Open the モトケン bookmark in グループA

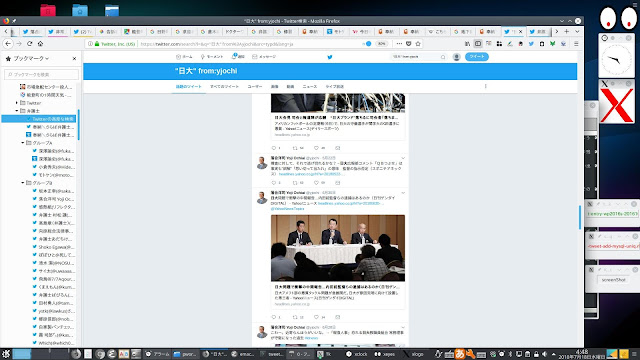pyautogui.click(x=53, y=175)
